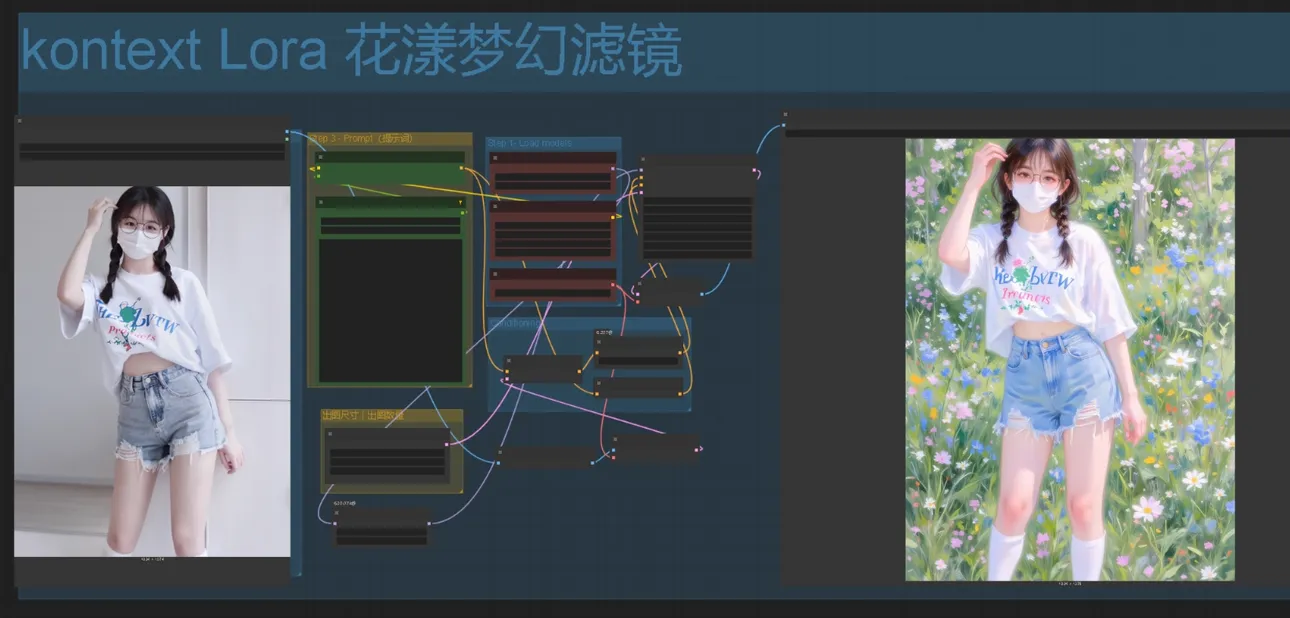This screenshot has width=1290, height=618.
Task: Click the 620074 badge above the seed node
Action: (347, 503)
